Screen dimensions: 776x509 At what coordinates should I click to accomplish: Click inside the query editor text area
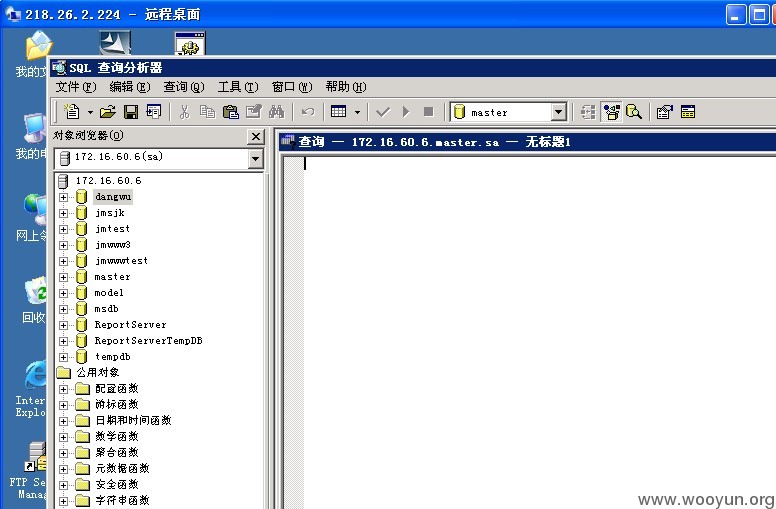pyautogui.click(x=539, y=332)
